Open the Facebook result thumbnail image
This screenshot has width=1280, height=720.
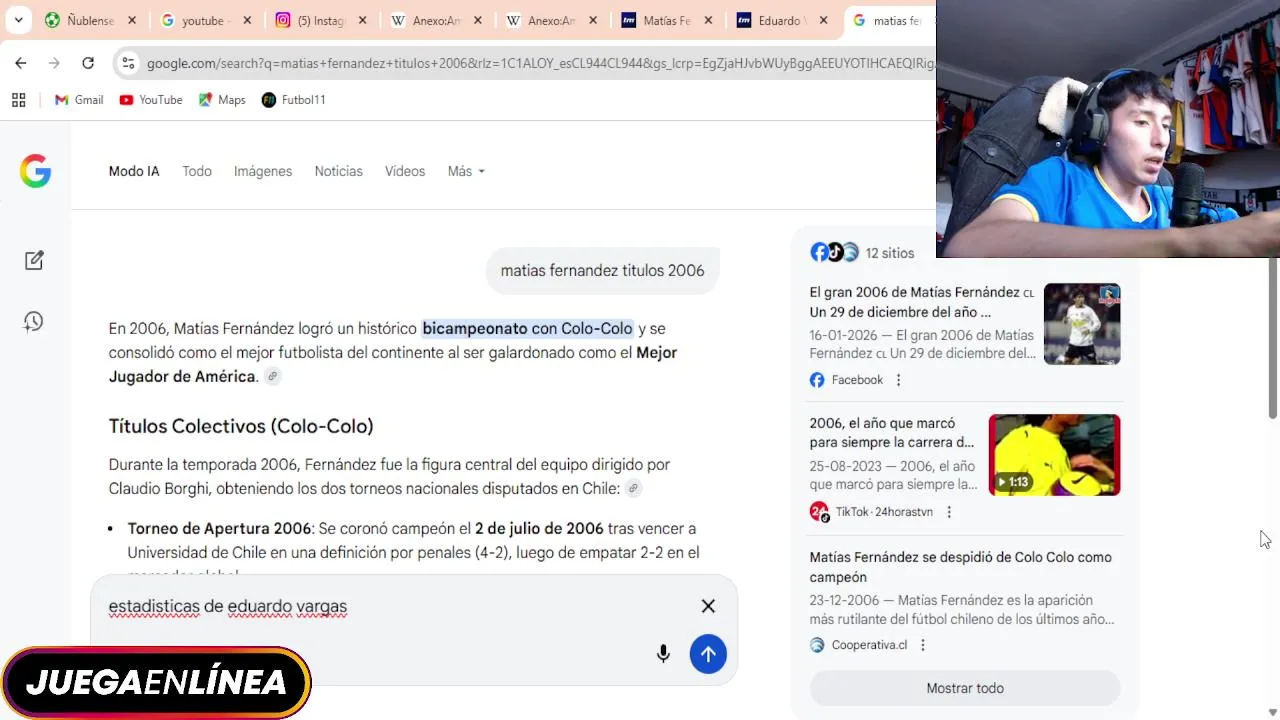(1082, 324)
